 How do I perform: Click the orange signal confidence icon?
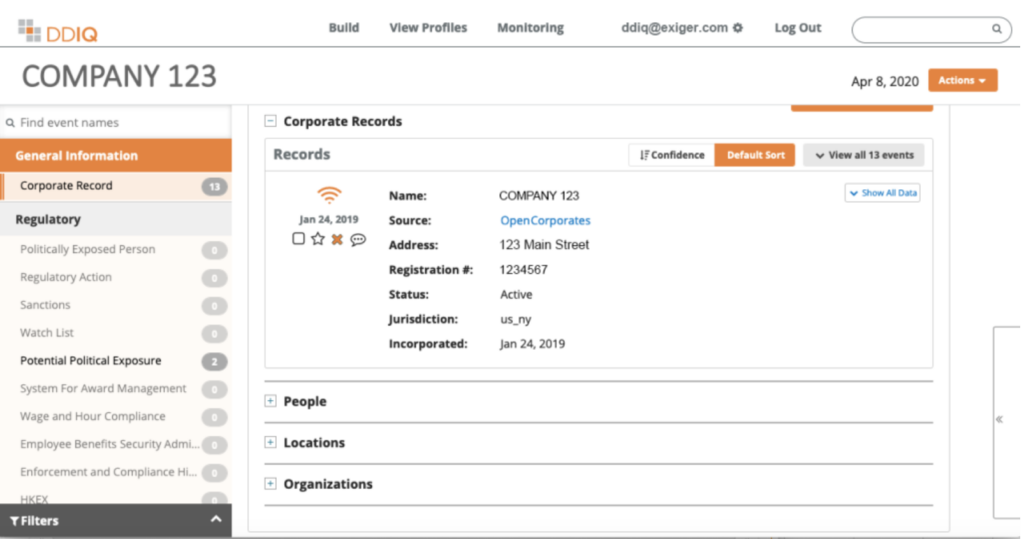tap(329, 195)
